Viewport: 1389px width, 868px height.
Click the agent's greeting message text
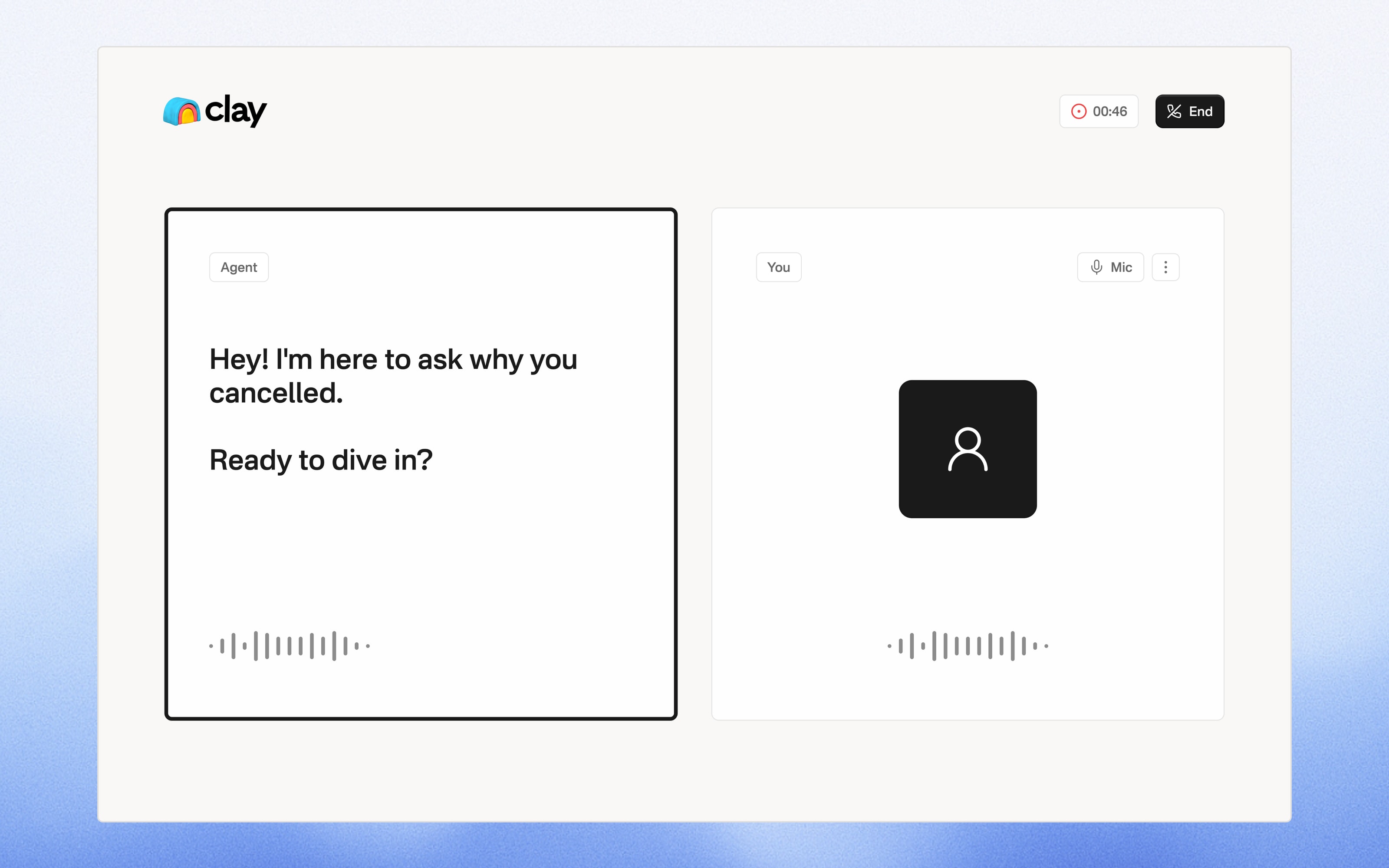tap(393, 376)
